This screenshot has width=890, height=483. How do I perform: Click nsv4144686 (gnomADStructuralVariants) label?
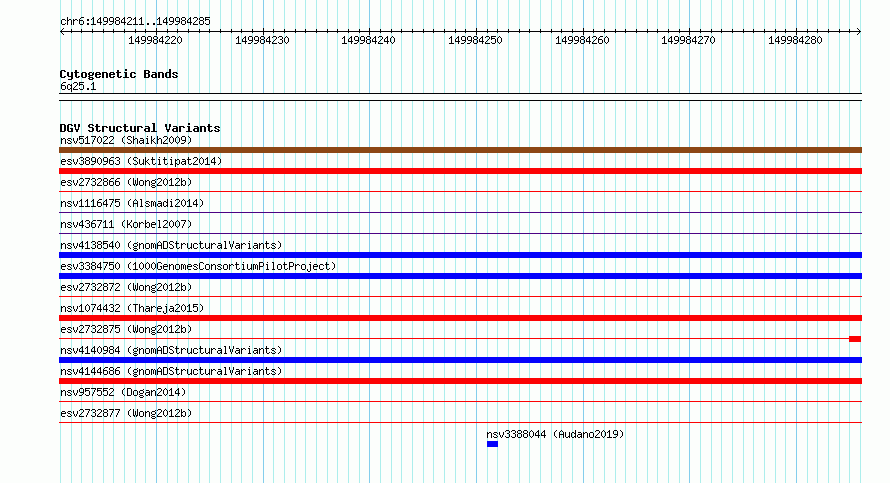coord(171,371)
